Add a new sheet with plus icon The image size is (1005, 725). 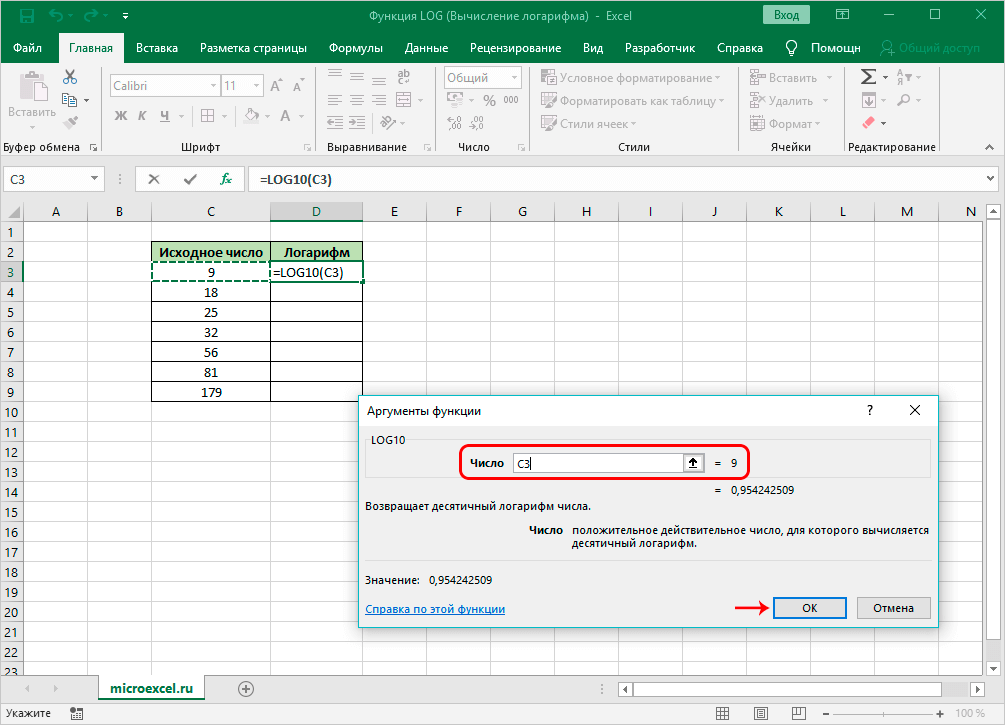[x=246, y=689]
